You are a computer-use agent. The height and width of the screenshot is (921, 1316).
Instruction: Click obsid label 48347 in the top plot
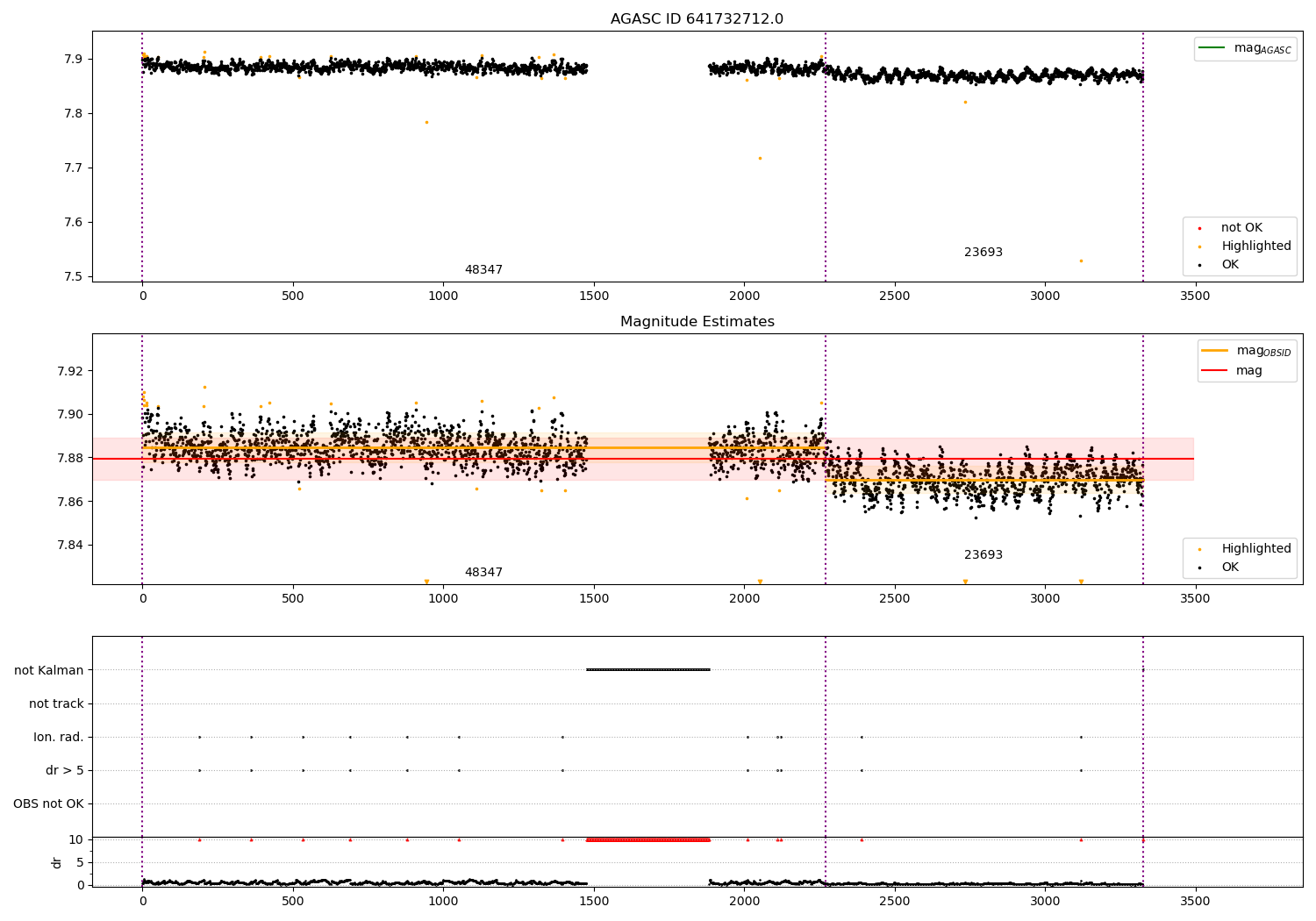(x=483, y=270)
